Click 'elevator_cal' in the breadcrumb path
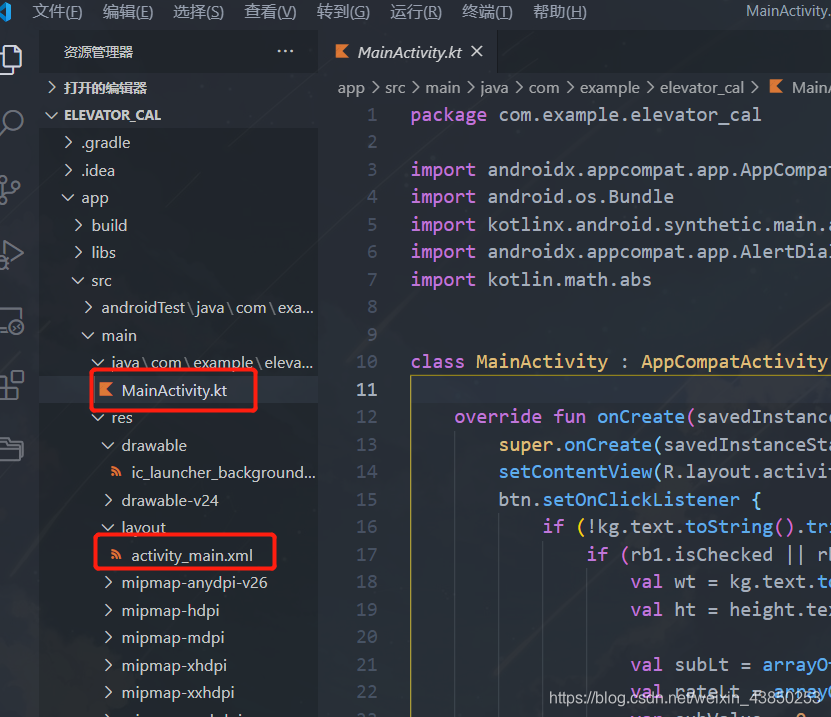 coord(702,87)
